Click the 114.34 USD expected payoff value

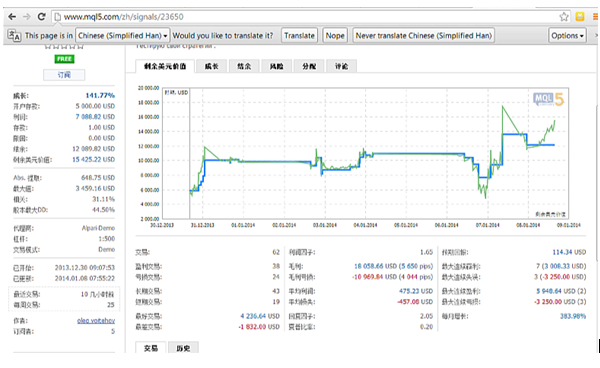(569, 252)
